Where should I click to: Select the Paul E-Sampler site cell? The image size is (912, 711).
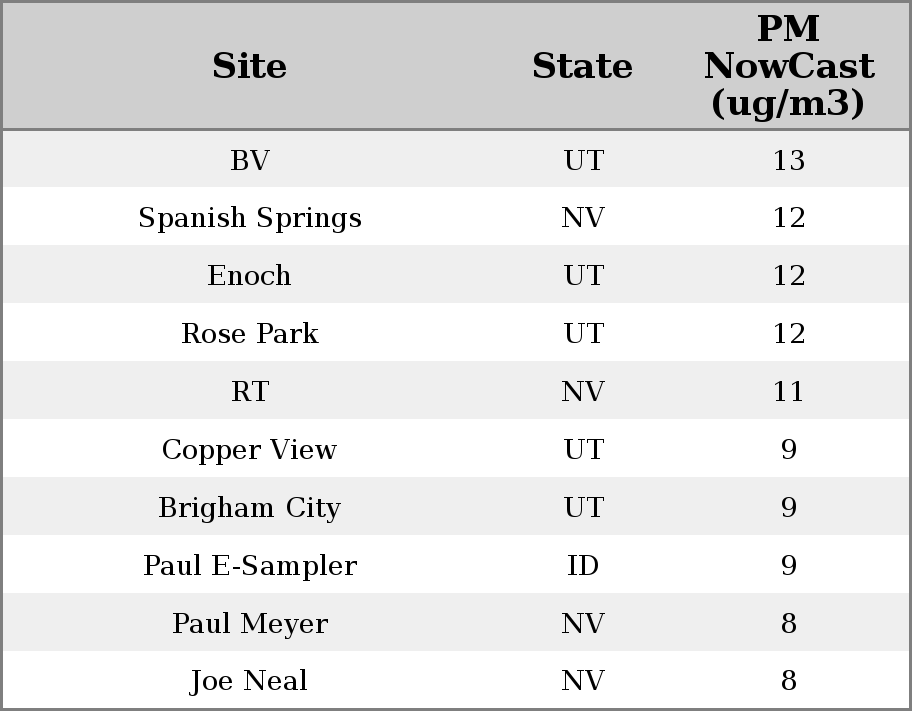point(249,566)
